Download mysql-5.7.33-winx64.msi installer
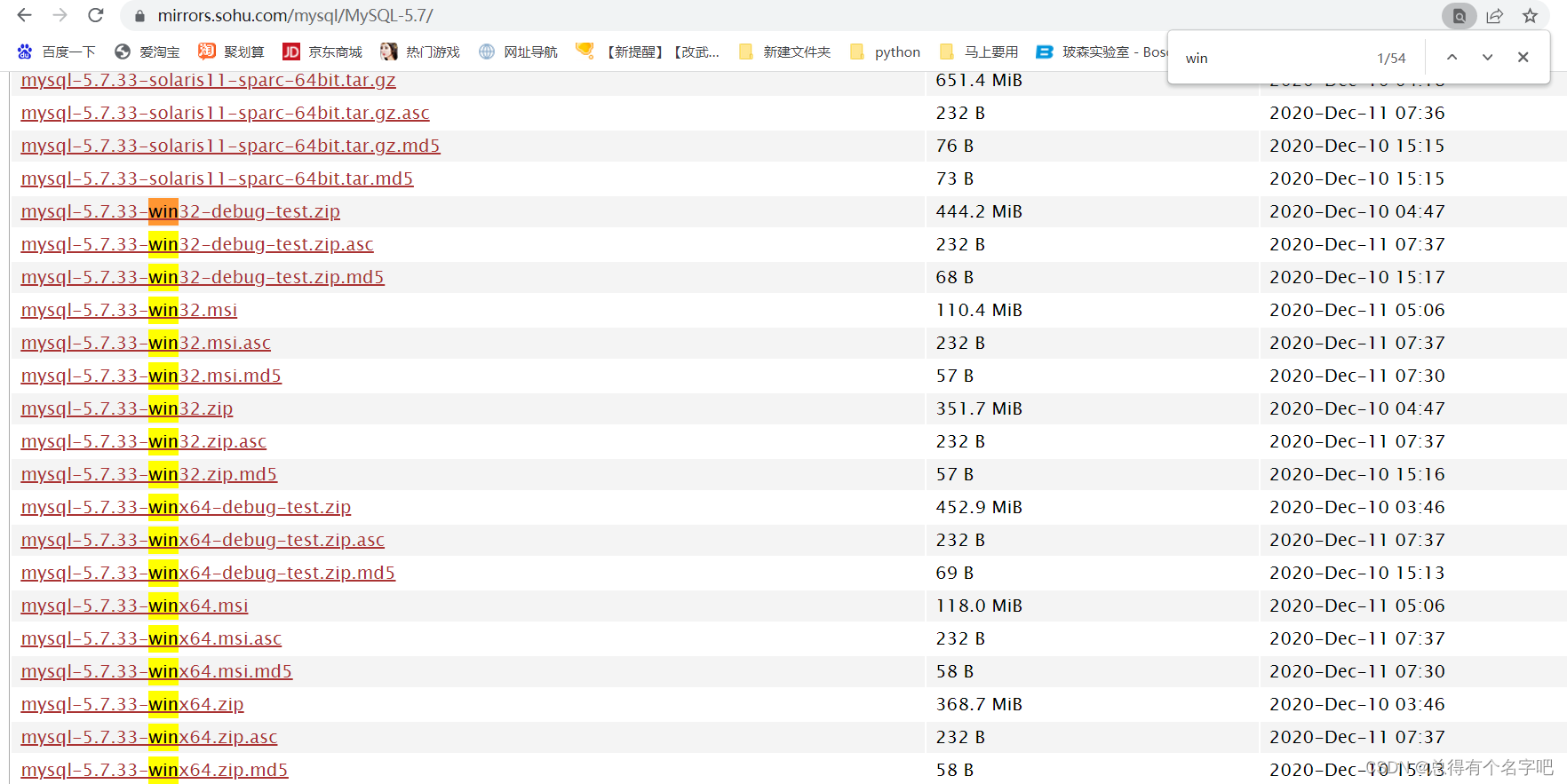The height and width of the screenshot is (784, 1567). point(134,606)
